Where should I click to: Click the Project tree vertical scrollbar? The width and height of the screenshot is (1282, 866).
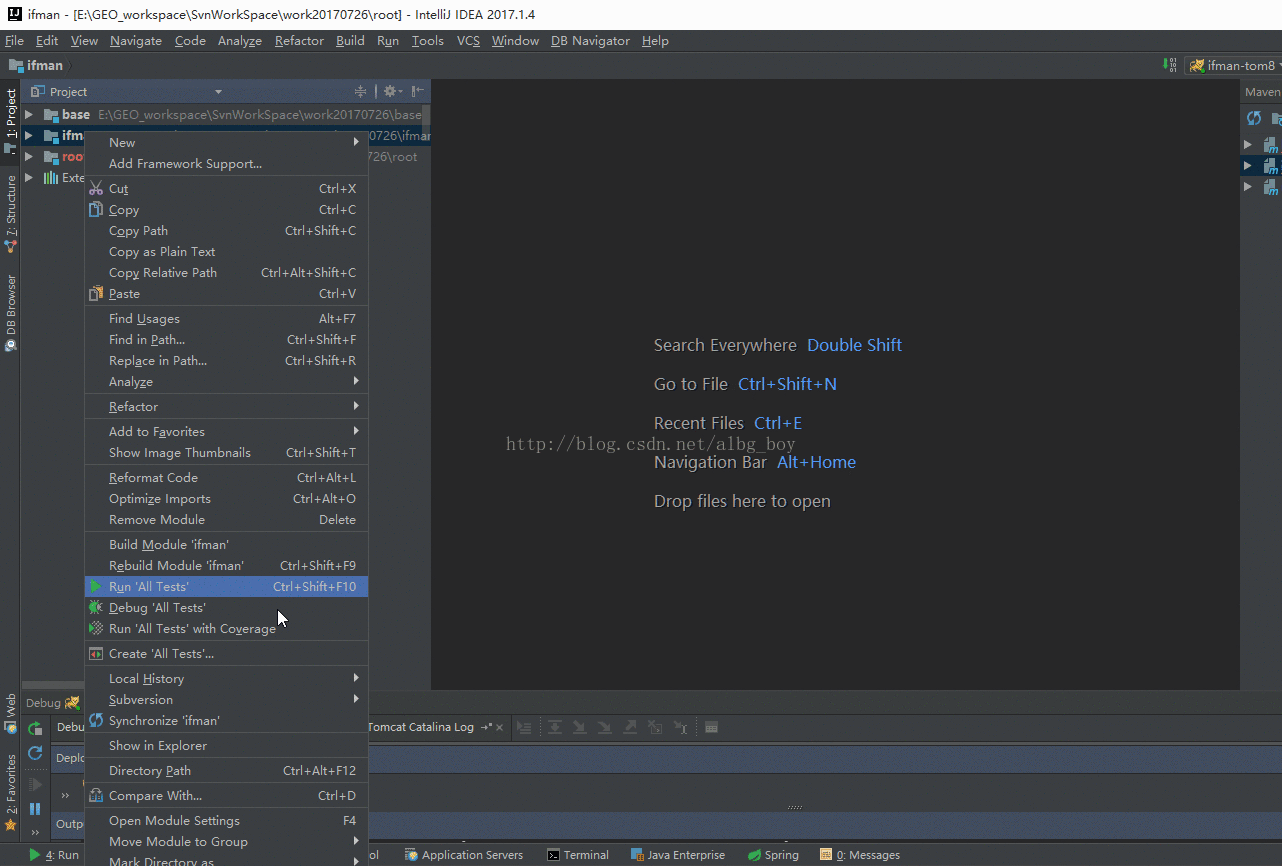pos(426,115)
